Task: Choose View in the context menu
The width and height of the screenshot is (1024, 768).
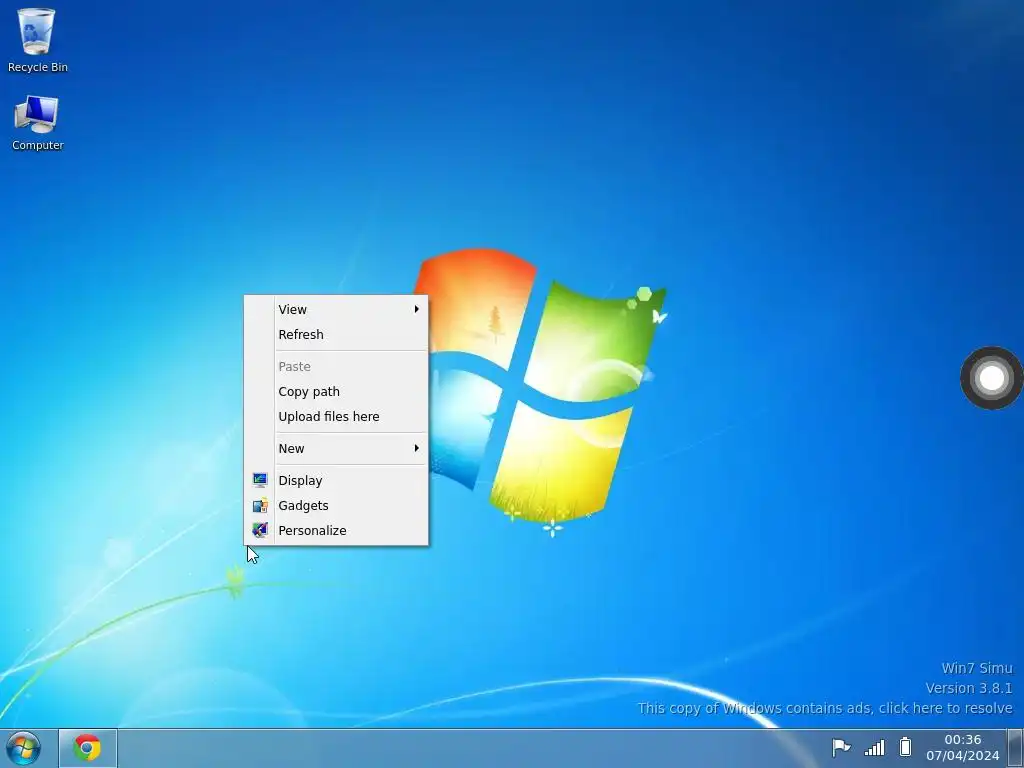Action: point(336,309)
